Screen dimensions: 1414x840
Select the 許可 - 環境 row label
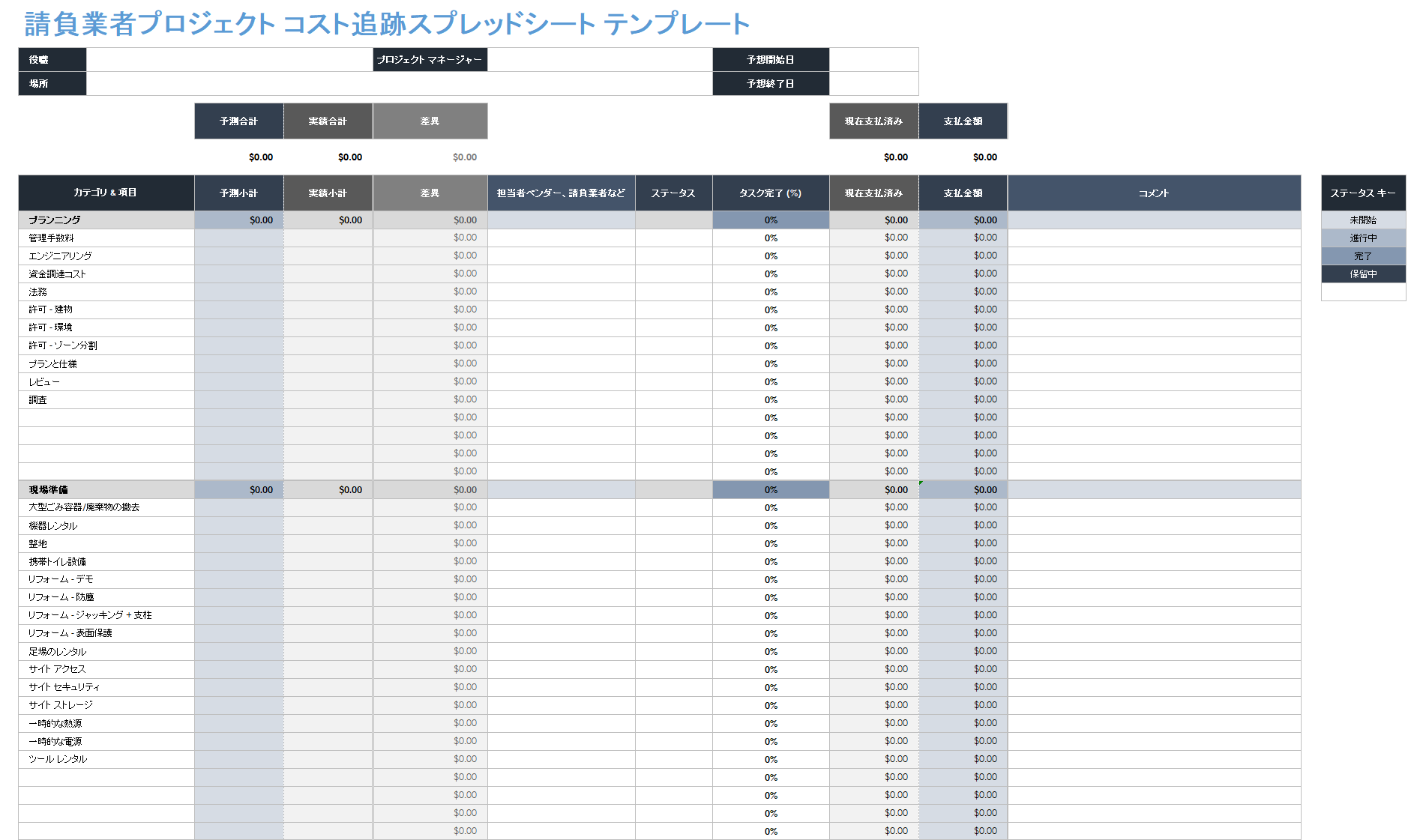[x=51, y=327]
